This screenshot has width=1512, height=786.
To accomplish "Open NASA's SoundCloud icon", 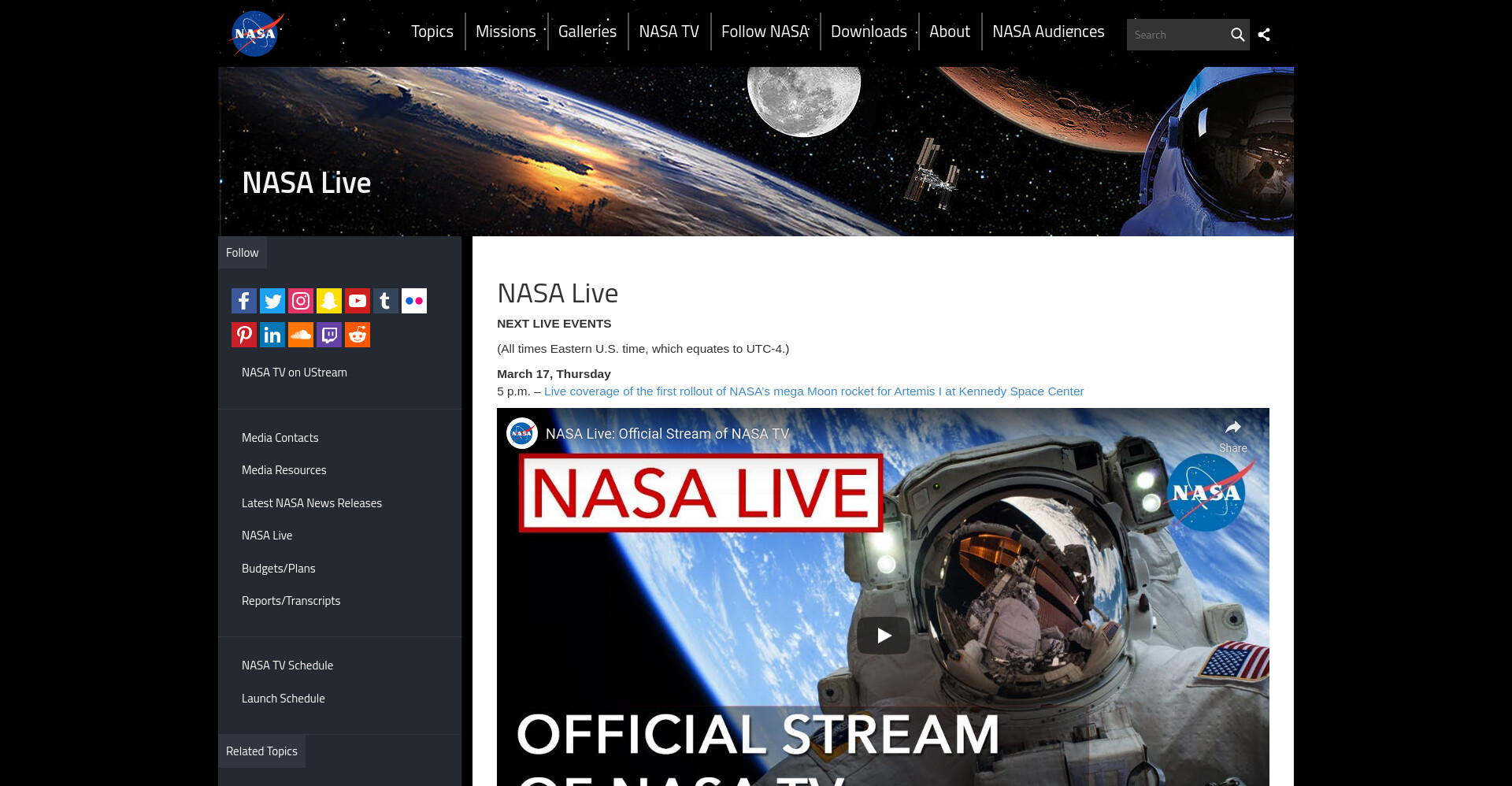I will point(301,335).
